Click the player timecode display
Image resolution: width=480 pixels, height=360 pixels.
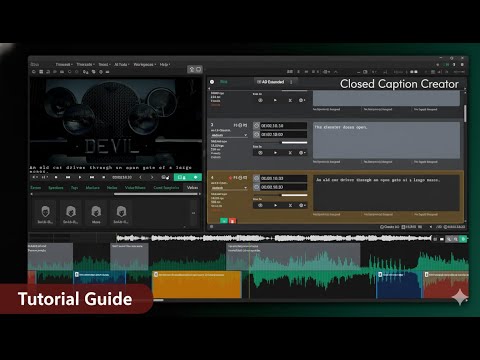[122, 177]
